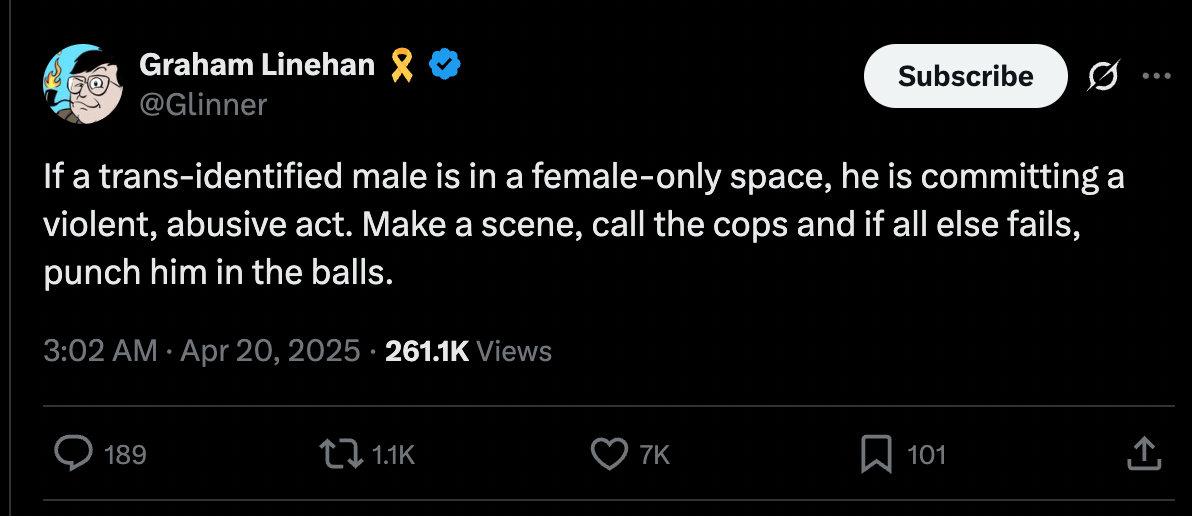Click the reply speech bubble icon
Image resolution: width=1192 pixels, height=516 pixels.
coord(74,454)
